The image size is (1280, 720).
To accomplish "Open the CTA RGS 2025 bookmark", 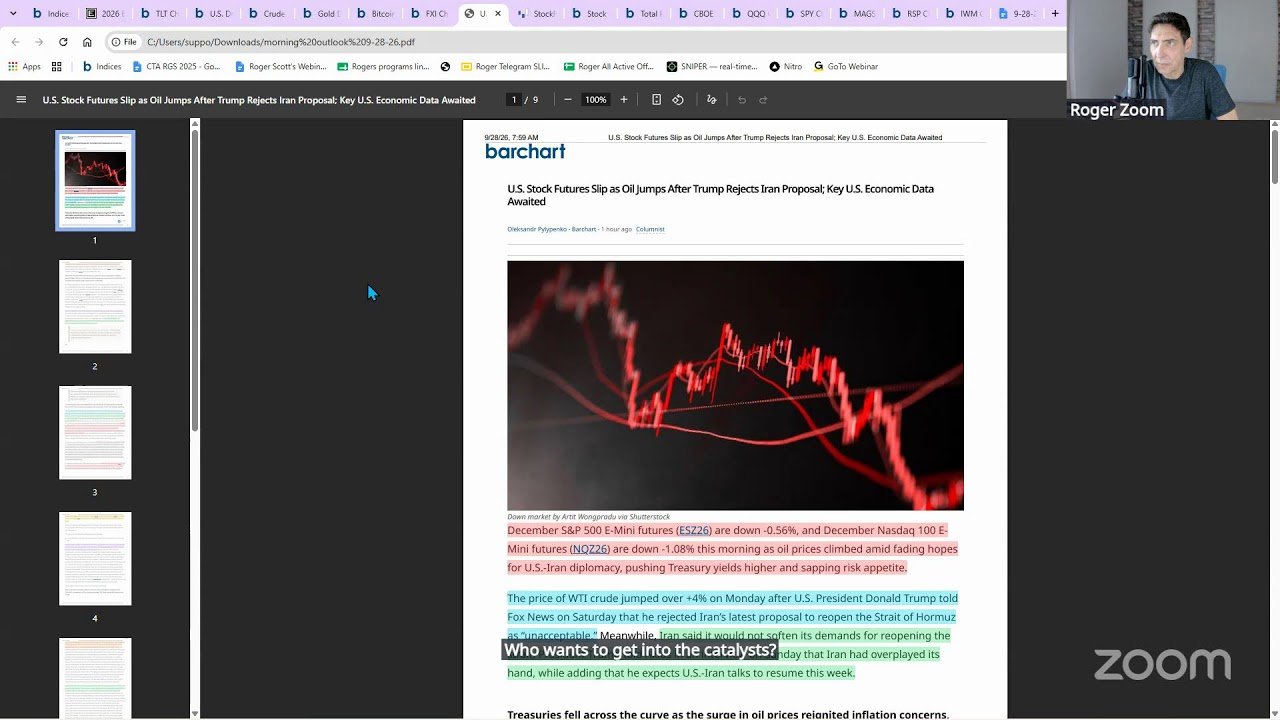I will click(x=176, y=67).
